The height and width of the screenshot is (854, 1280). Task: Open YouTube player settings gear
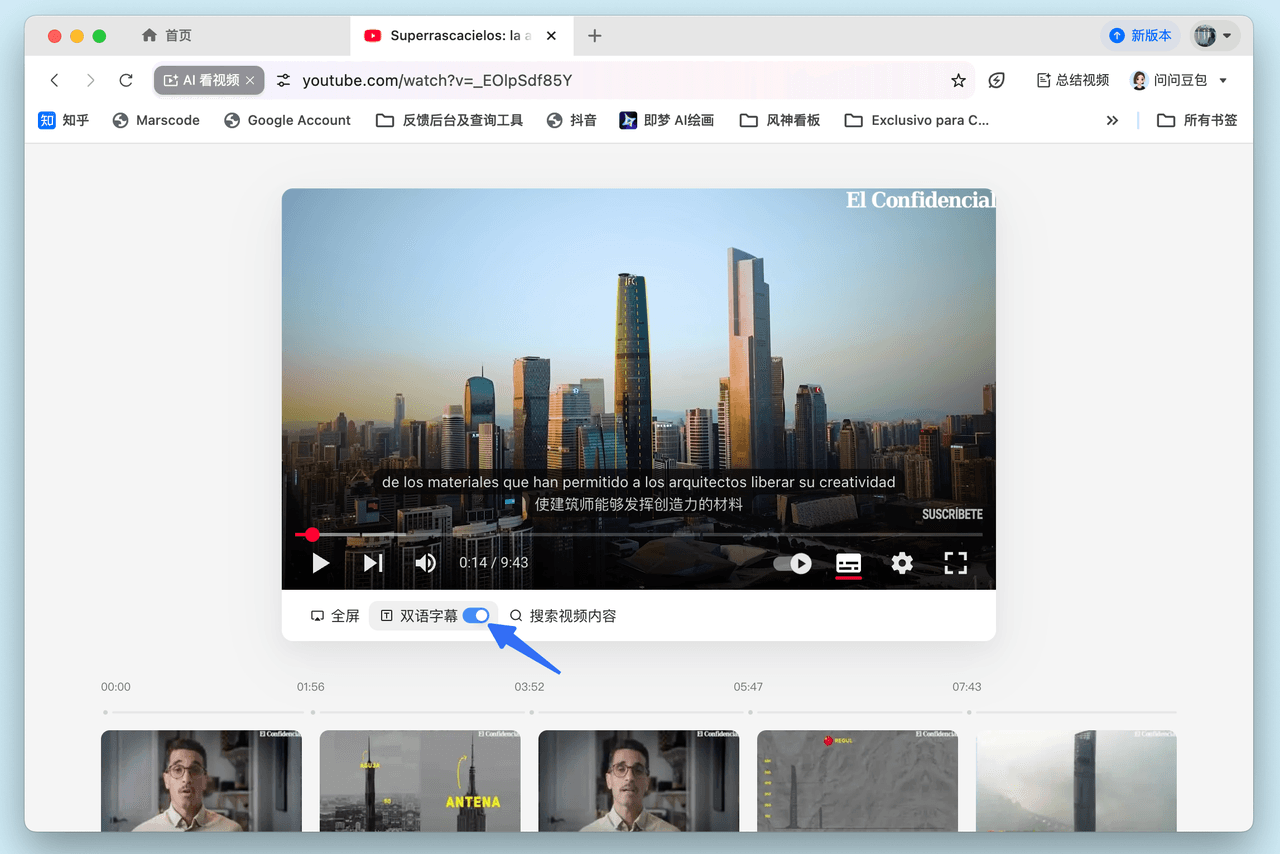[x=902, y=563]
